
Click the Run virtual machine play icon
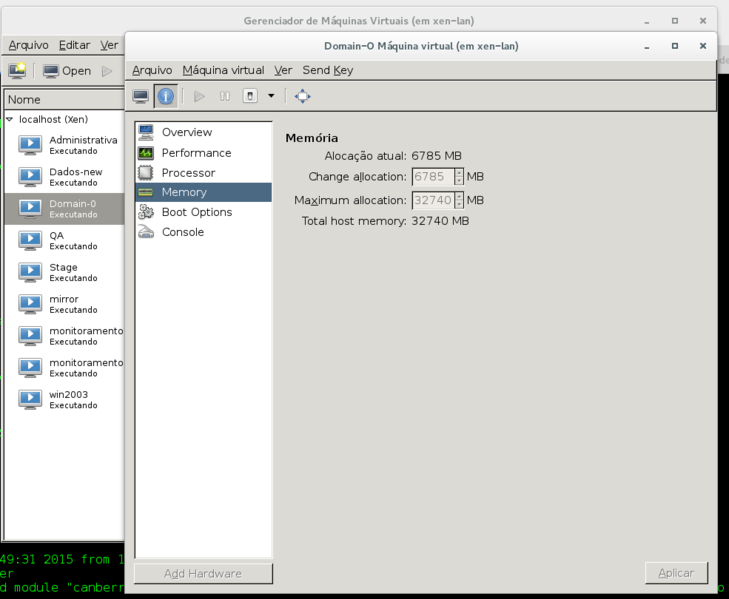pos(199,96)
